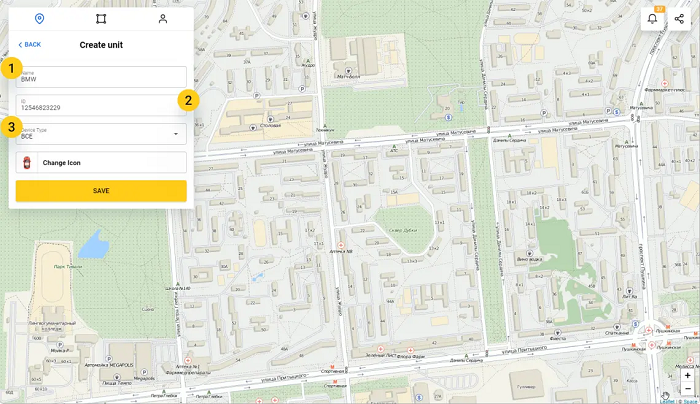This screenshot has width=700, height=404.
Task: Click the yellow step 2 marker
Action: [x=188, y=100]
